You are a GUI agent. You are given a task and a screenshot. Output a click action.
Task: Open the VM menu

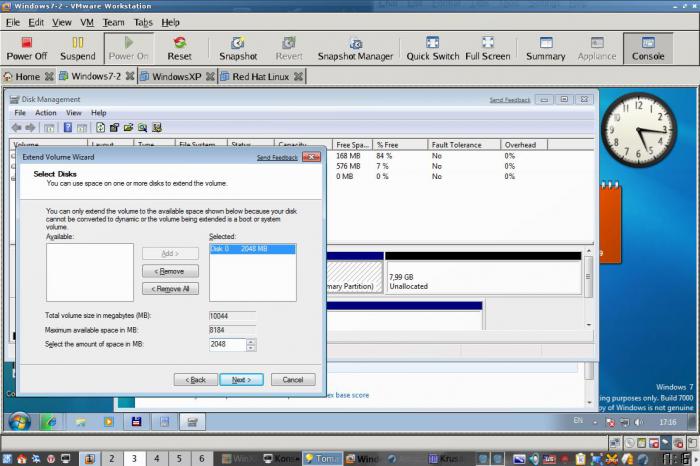(x=87, y=22)
